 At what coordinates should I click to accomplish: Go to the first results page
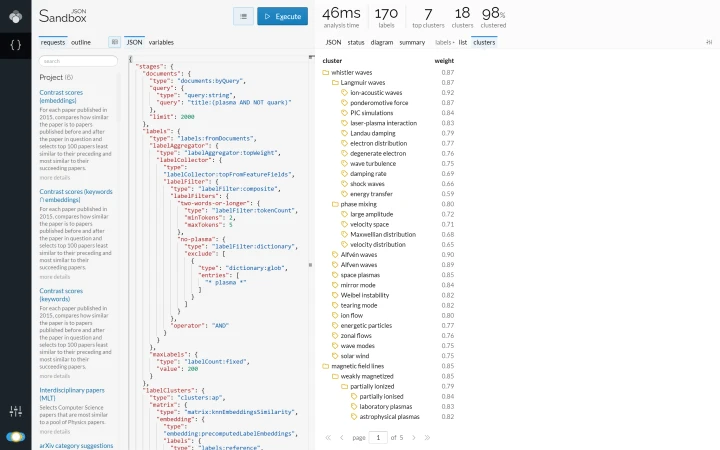(328, 438)
